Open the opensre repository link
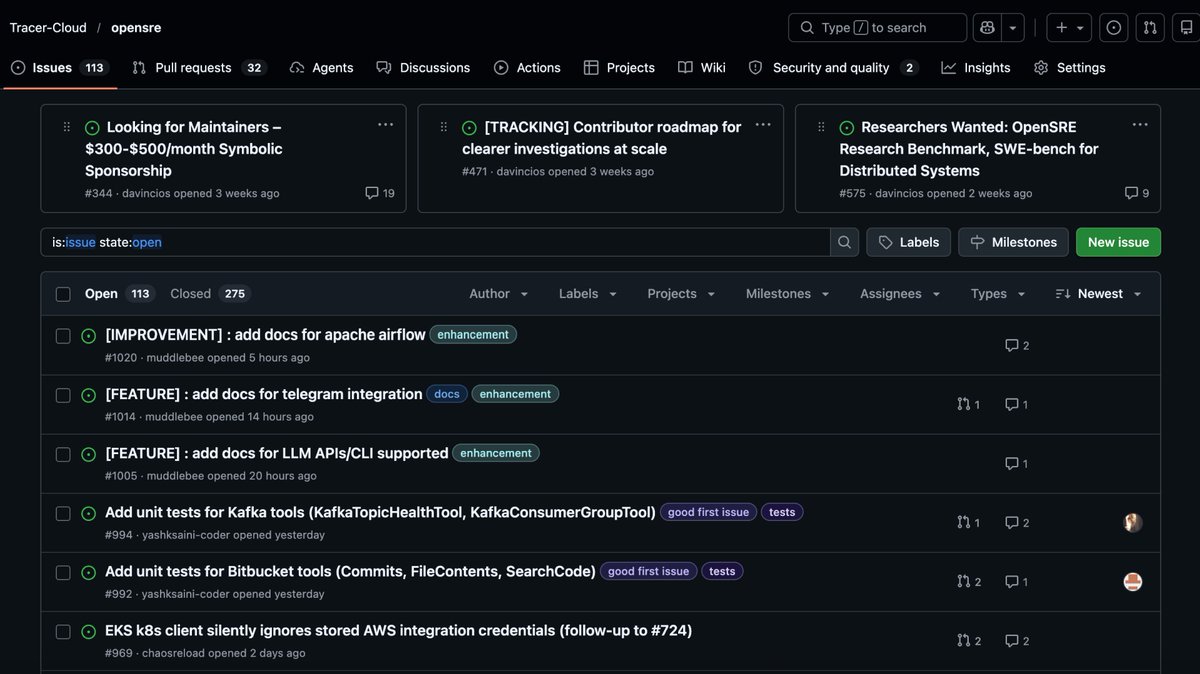1200x674 pixels. pyautogui.click(x=136, y=28)
